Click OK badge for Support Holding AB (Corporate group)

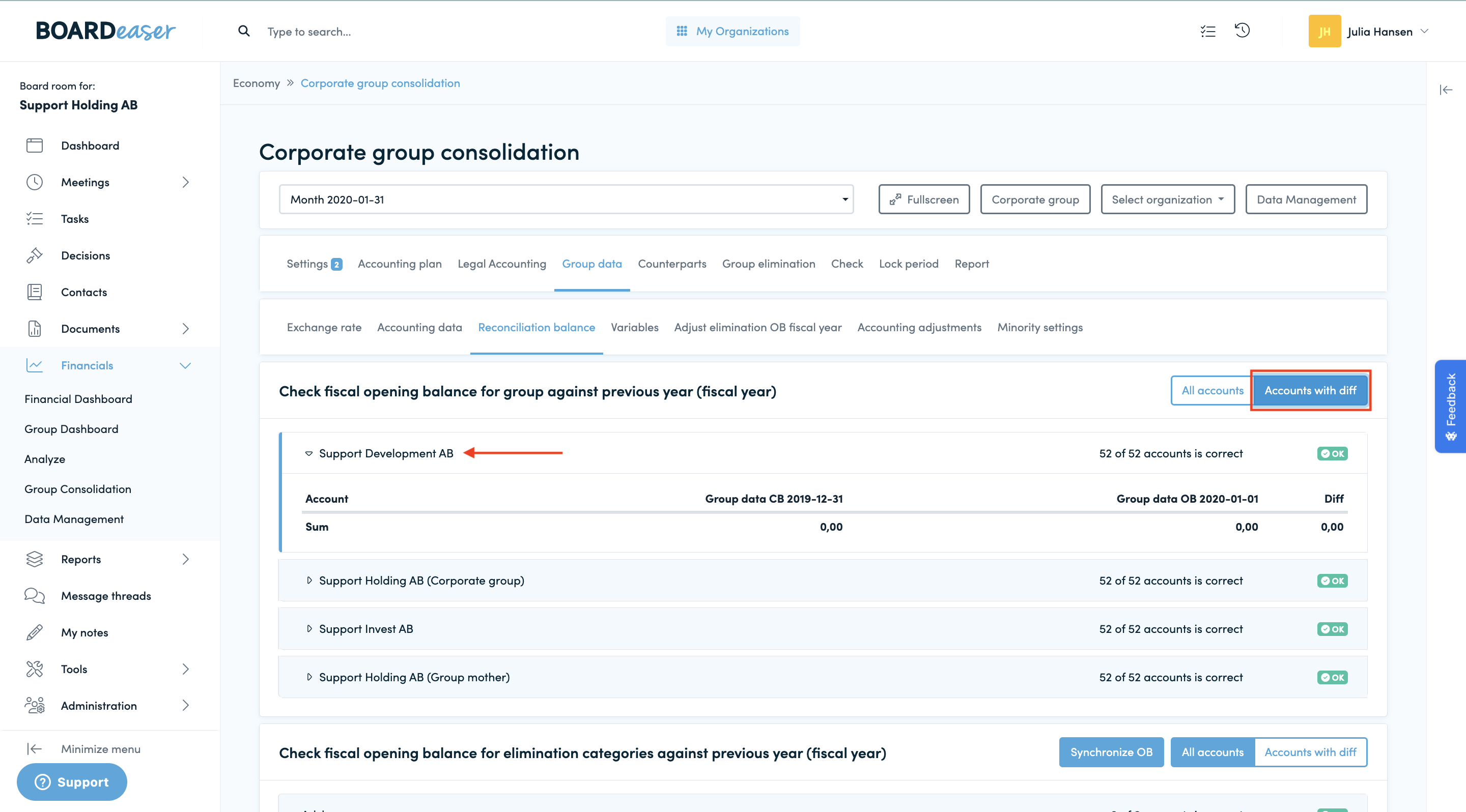point(1332,581)
